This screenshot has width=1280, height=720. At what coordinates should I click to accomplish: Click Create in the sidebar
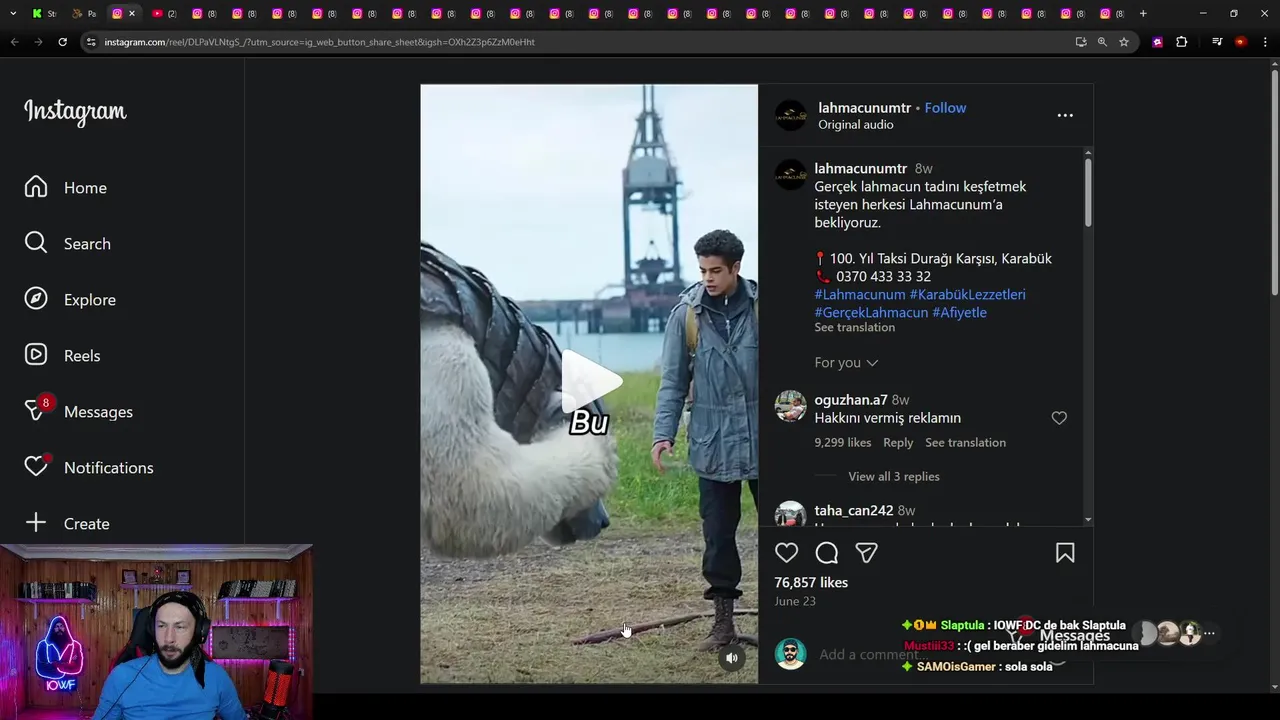67,524
